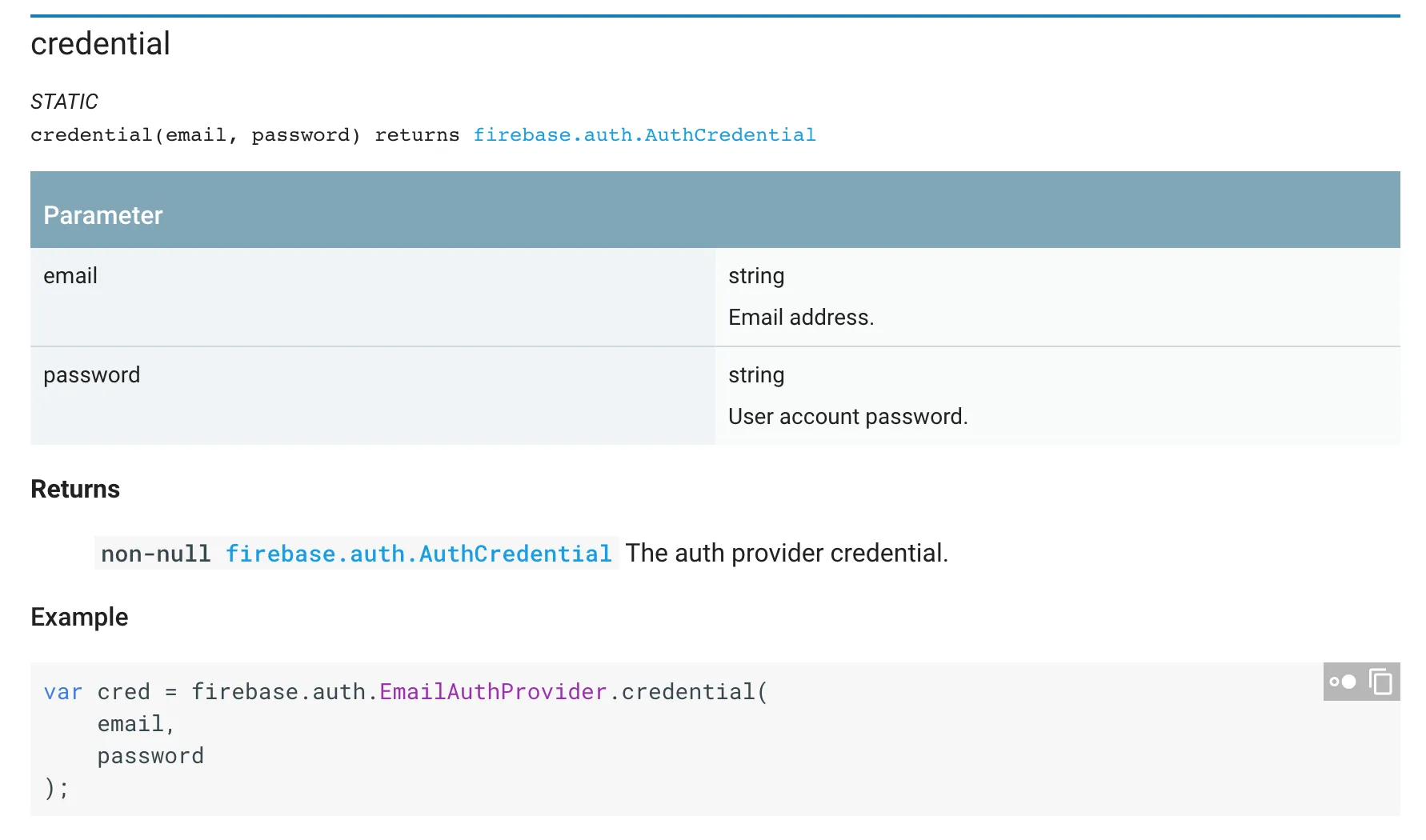The width and height of the screenshot is (1426, 840).
Task: Open firebase.auth.AuthCredential link under Returns
Action: tap(419, 554)
